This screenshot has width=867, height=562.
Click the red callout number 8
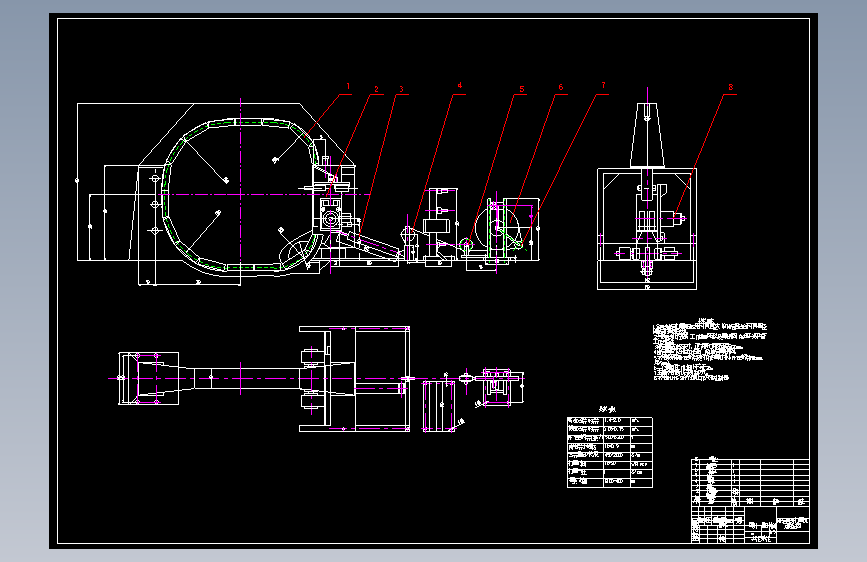click(x=730, y=87)
